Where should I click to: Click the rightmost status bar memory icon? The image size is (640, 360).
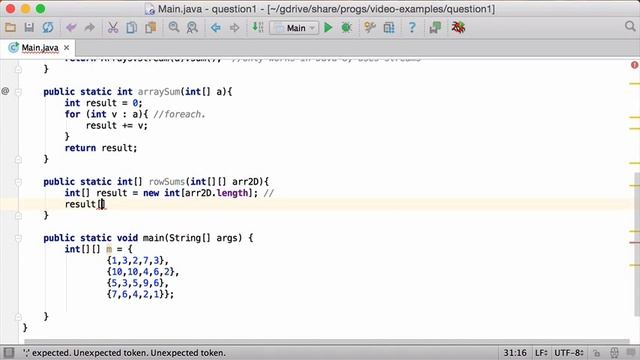(x=632, y=353)
